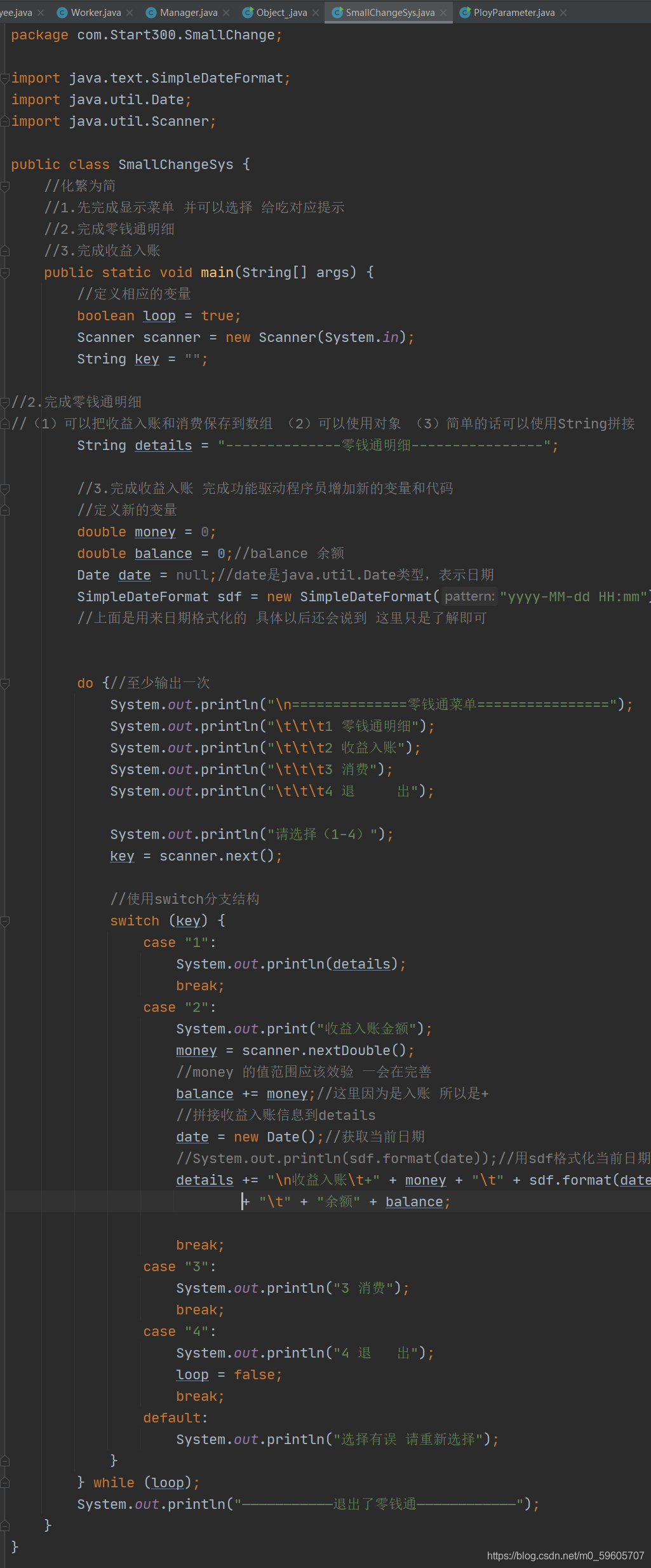Click the class icon on PloyParameter.java tab
This screenshot has width=651, height=1568.
465,13
